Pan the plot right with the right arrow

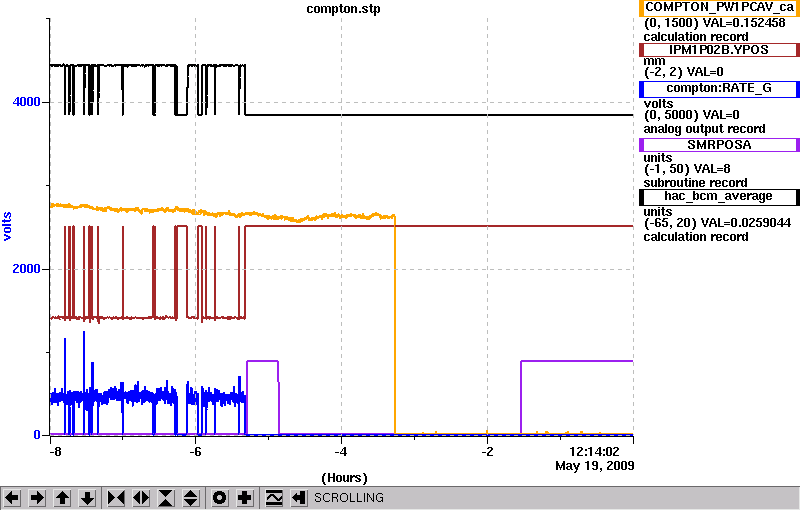tap(37, 497)
